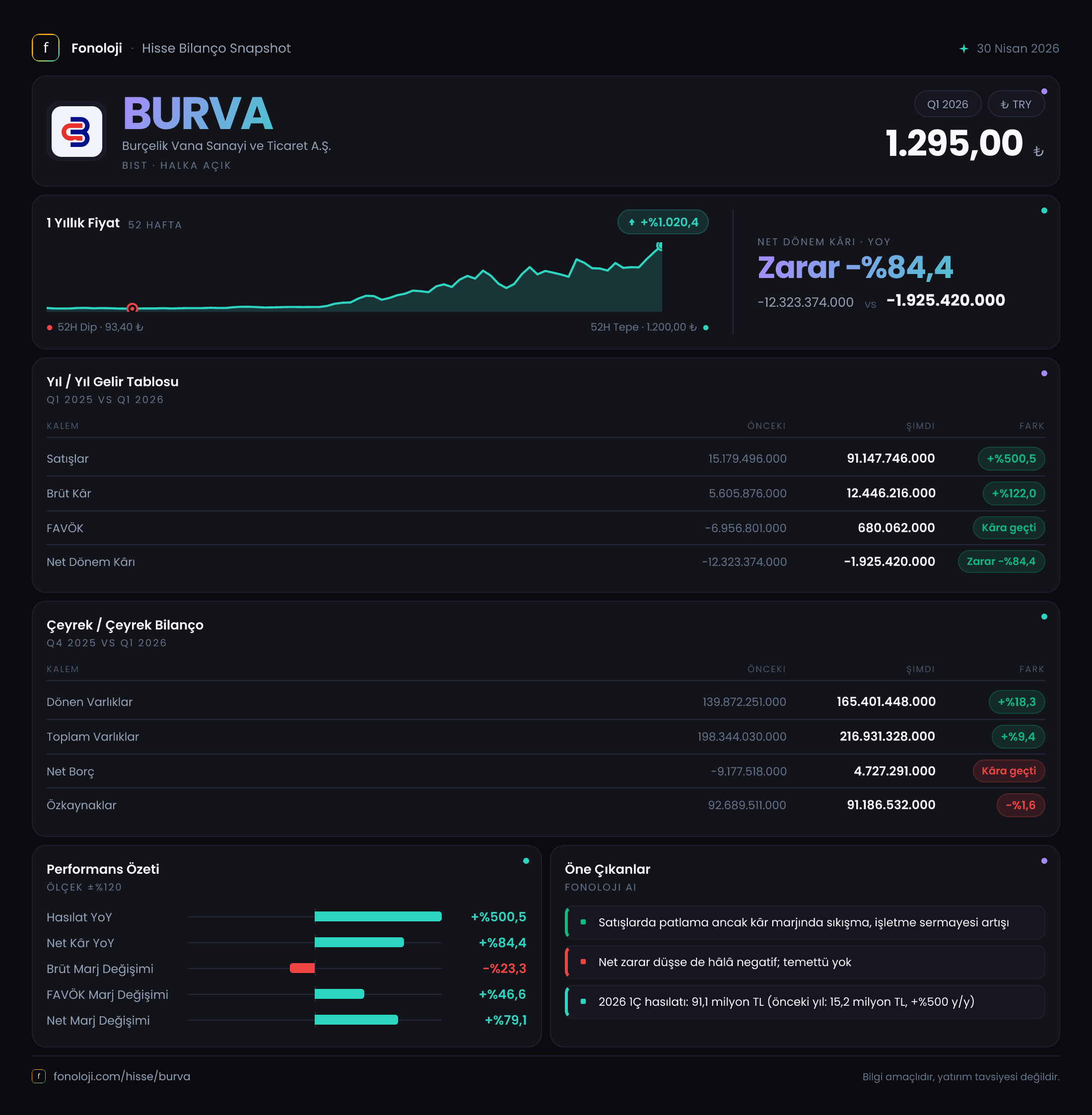1092x1115 pixels.
Task: Click the large BURVA ticker title
Action: pos(198,114)
